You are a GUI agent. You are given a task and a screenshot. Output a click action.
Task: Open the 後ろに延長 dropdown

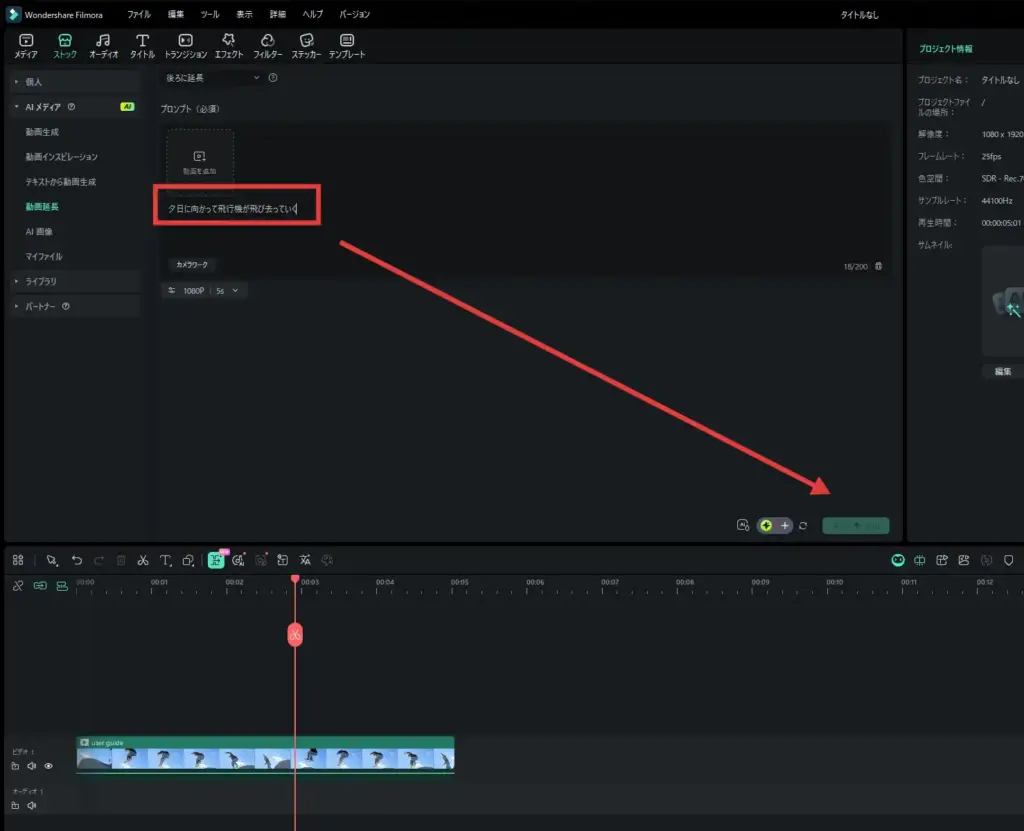pos(212,78)
